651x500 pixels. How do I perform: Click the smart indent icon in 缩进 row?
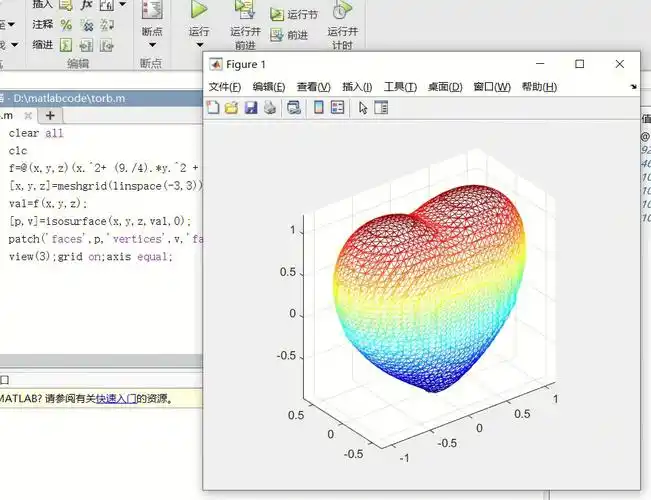pos(66,45)
